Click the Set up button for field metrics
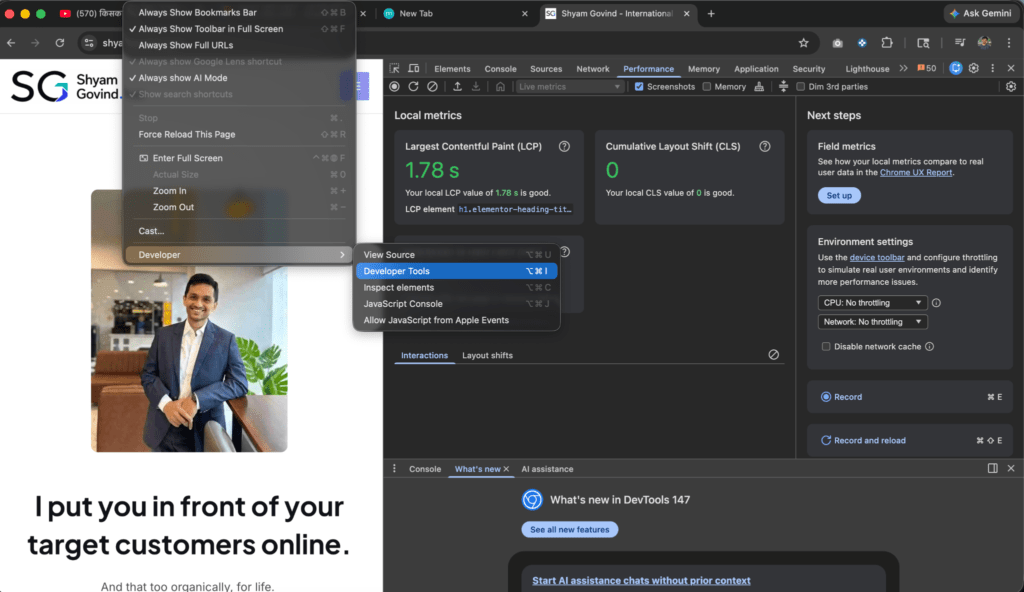This screenshot has width=1024, height=592. click(x=839, y=195)
